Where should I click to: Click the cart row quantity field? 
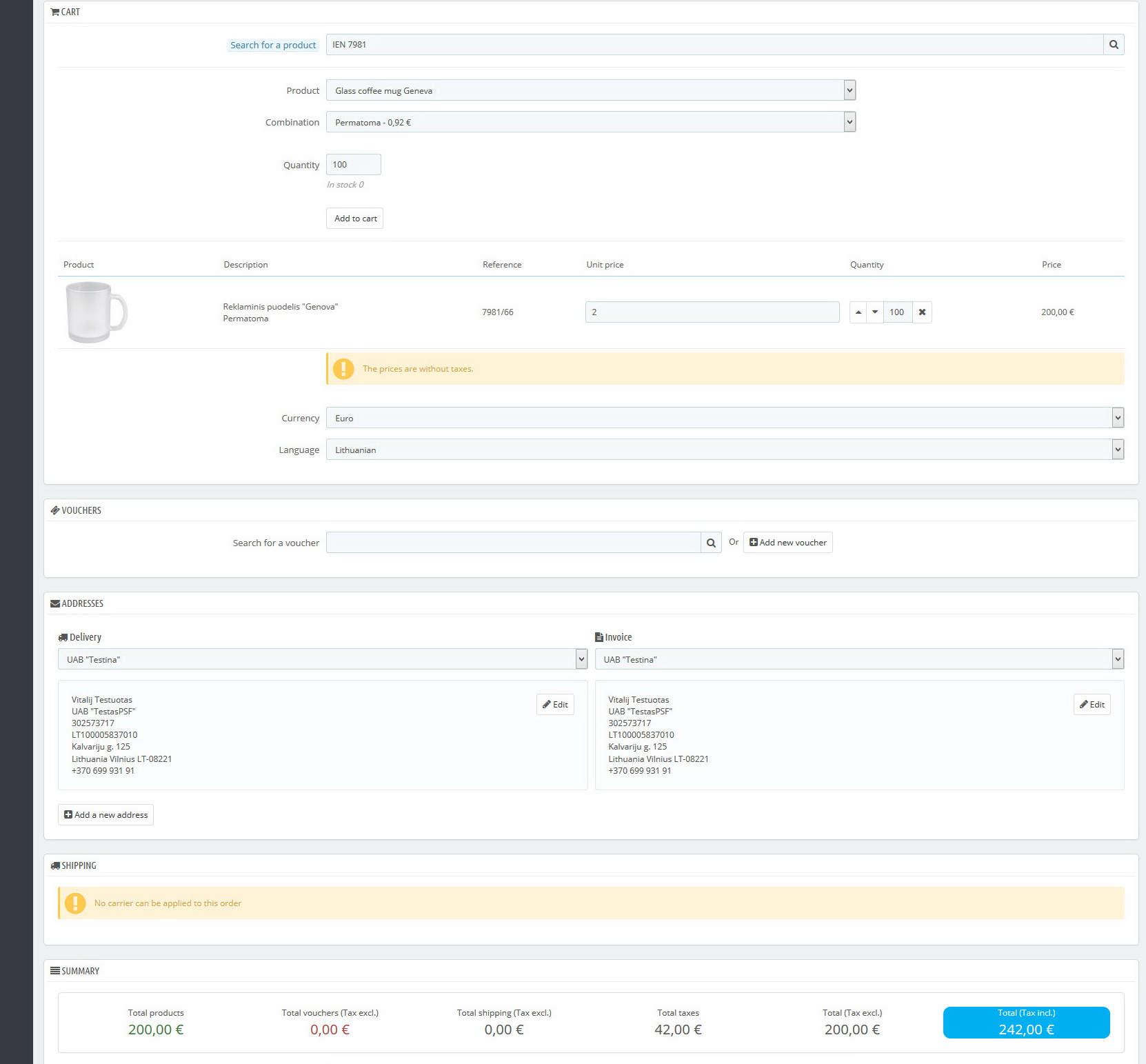click(898, 312)
